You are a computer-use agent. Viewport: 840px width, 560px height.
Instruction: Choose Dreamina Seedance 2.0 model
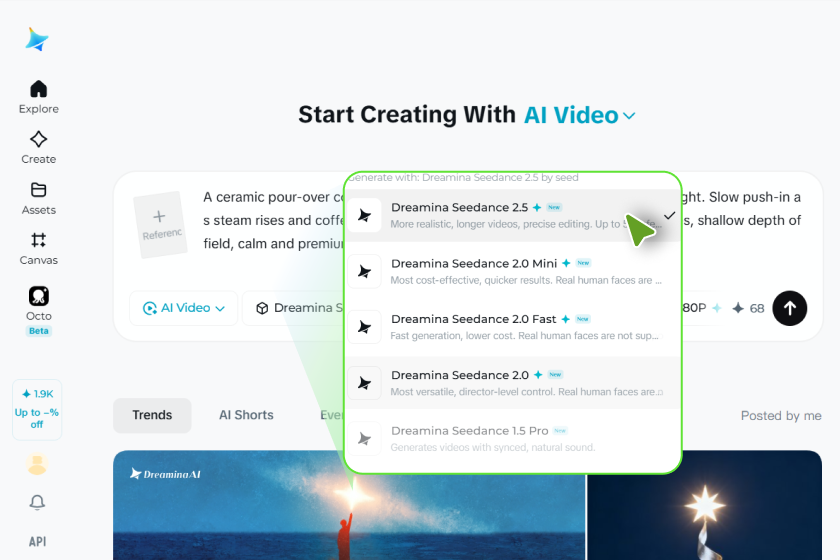click(x=513, y=383)
